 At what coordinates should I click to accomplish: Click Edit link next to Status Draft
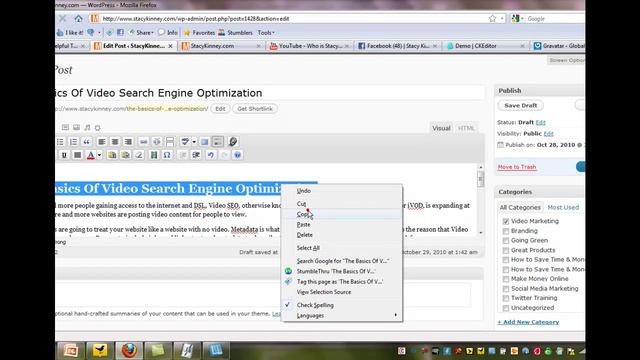(540, 122)
